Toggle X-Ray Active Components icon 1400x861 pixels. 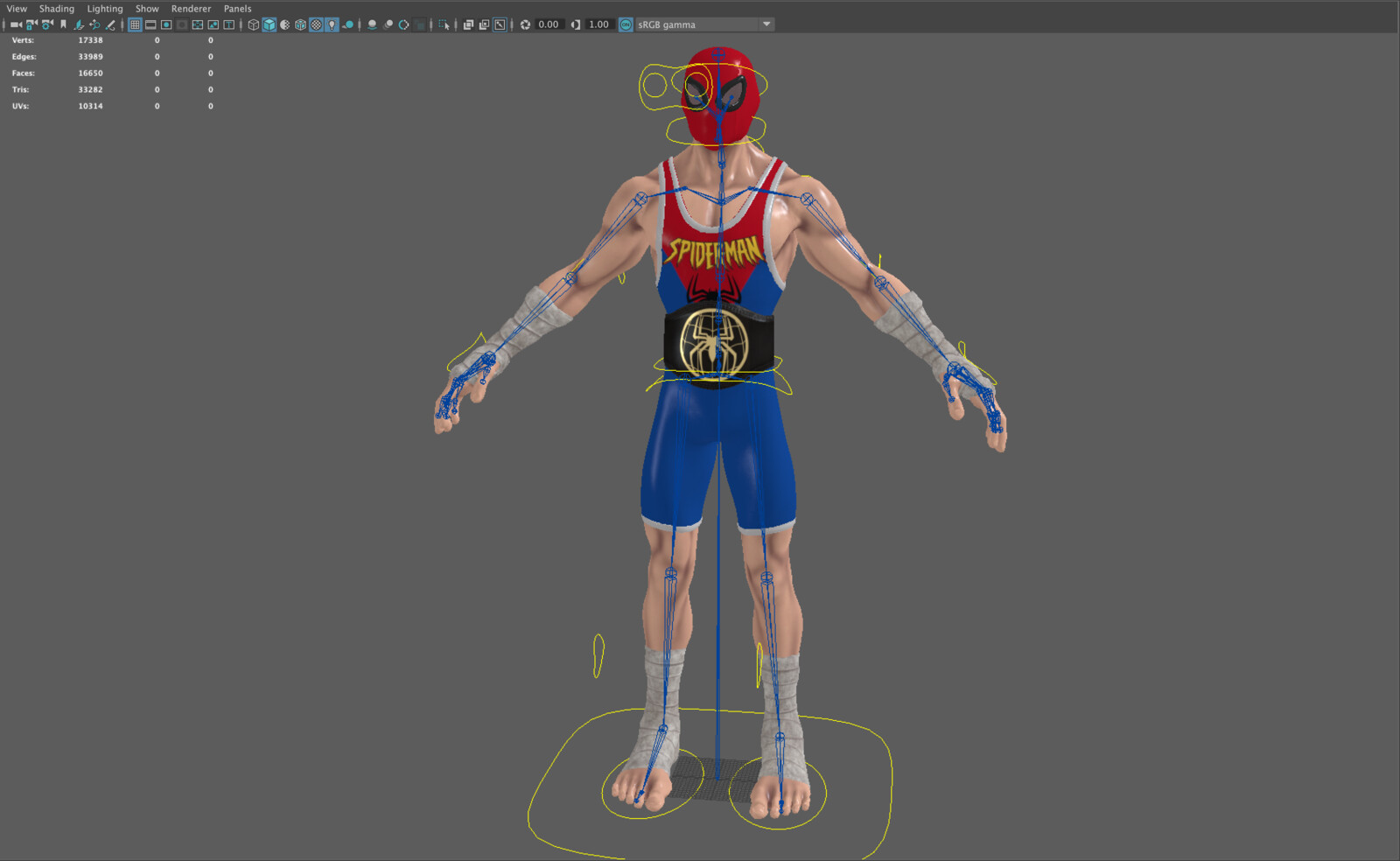coord(484,24)
